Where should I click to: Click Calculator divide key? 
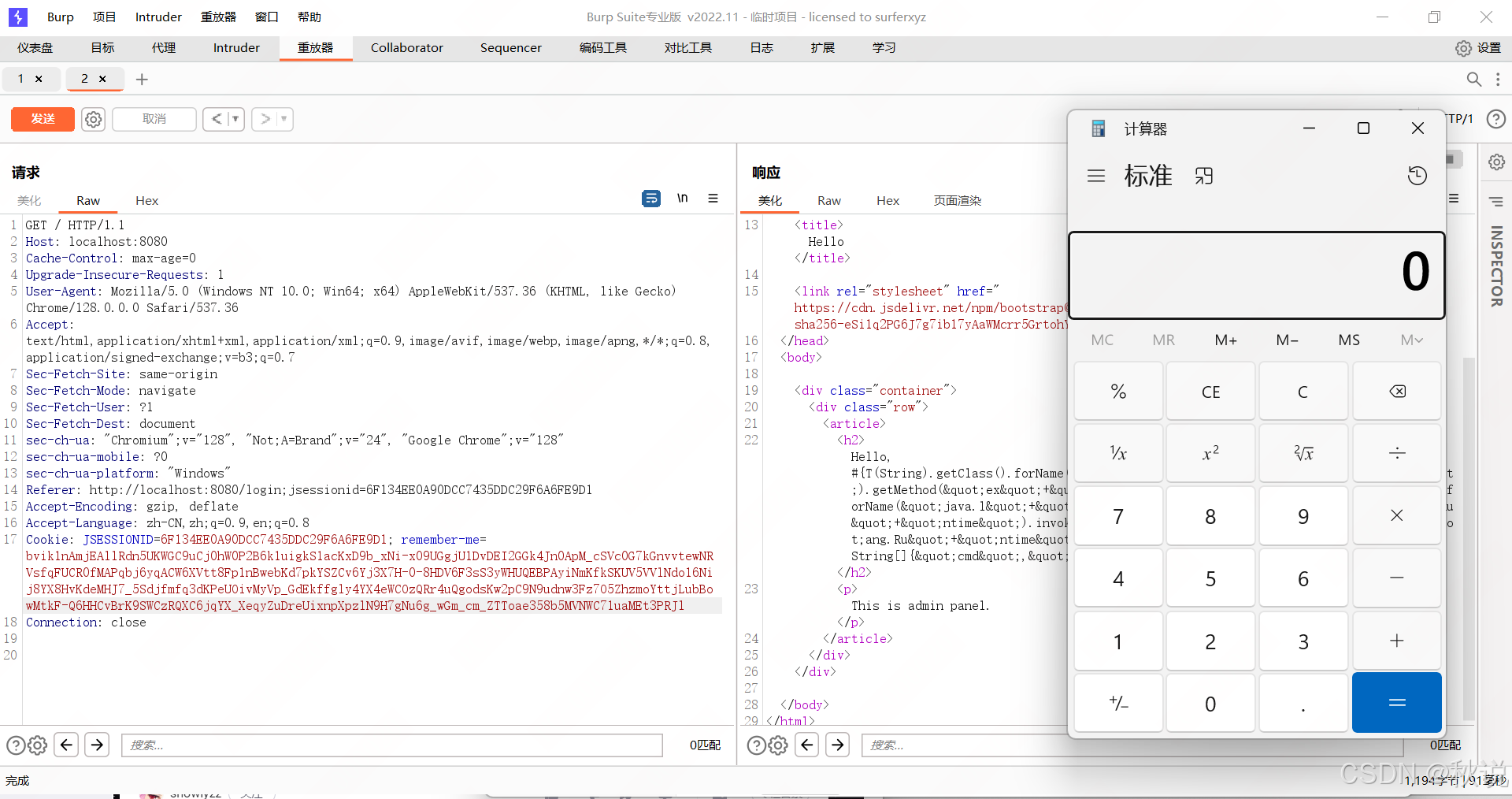pyautogui.click(x=1397, y=453)
